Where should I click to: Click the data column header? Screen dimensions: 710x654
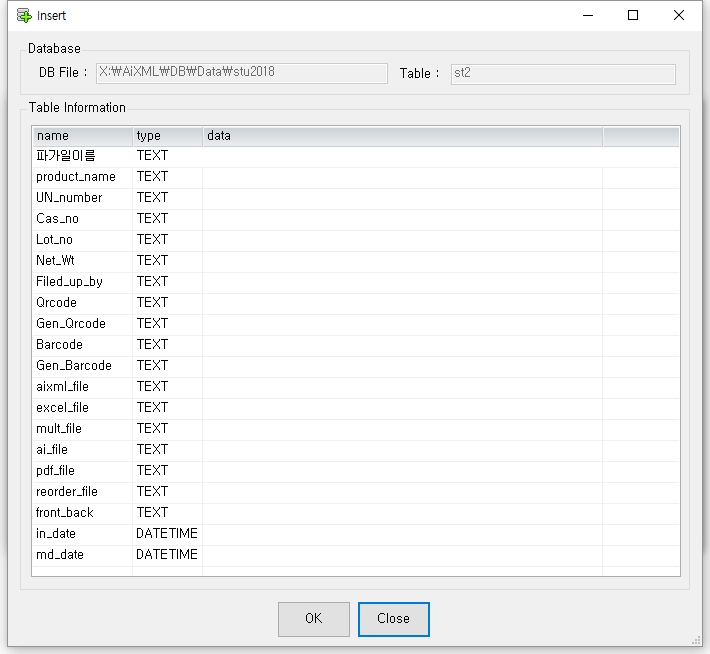click(x=401, y=136)
